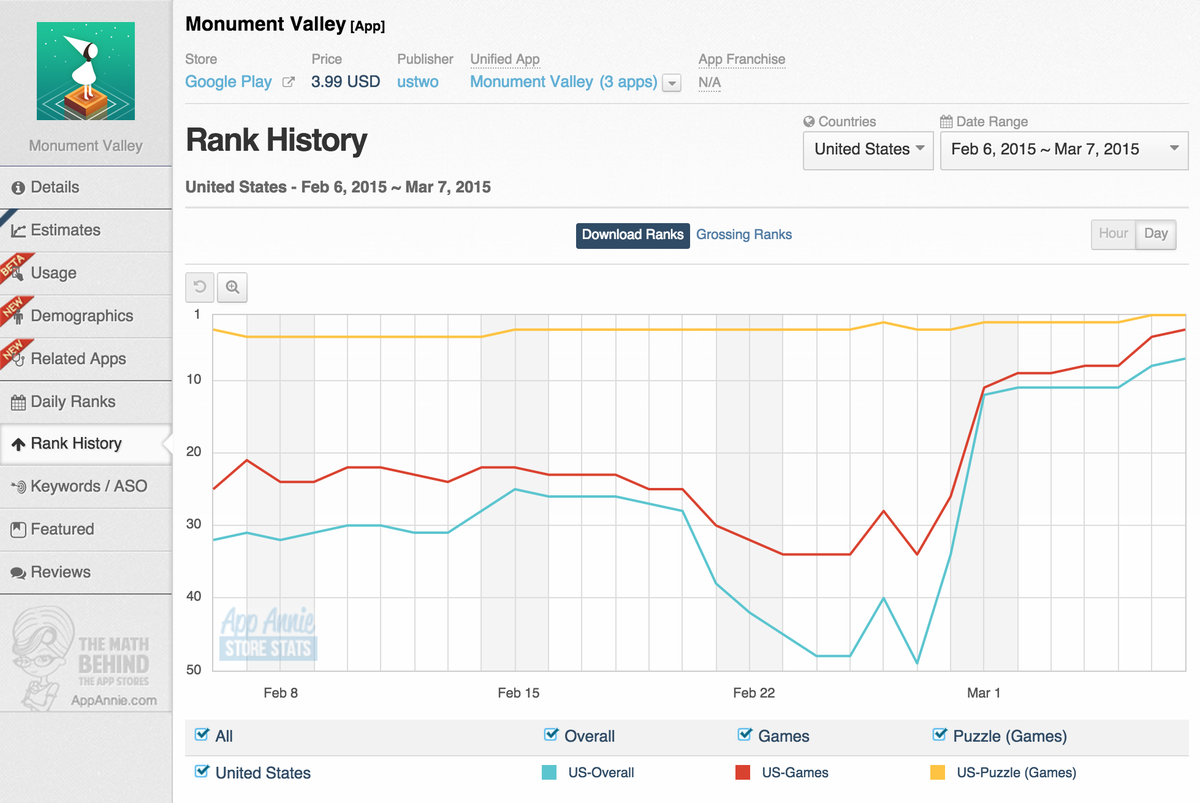This screenshot has width=1200, height=803.
Task: Click the Monument Valley app icon thumbnail
Action: 85,71
